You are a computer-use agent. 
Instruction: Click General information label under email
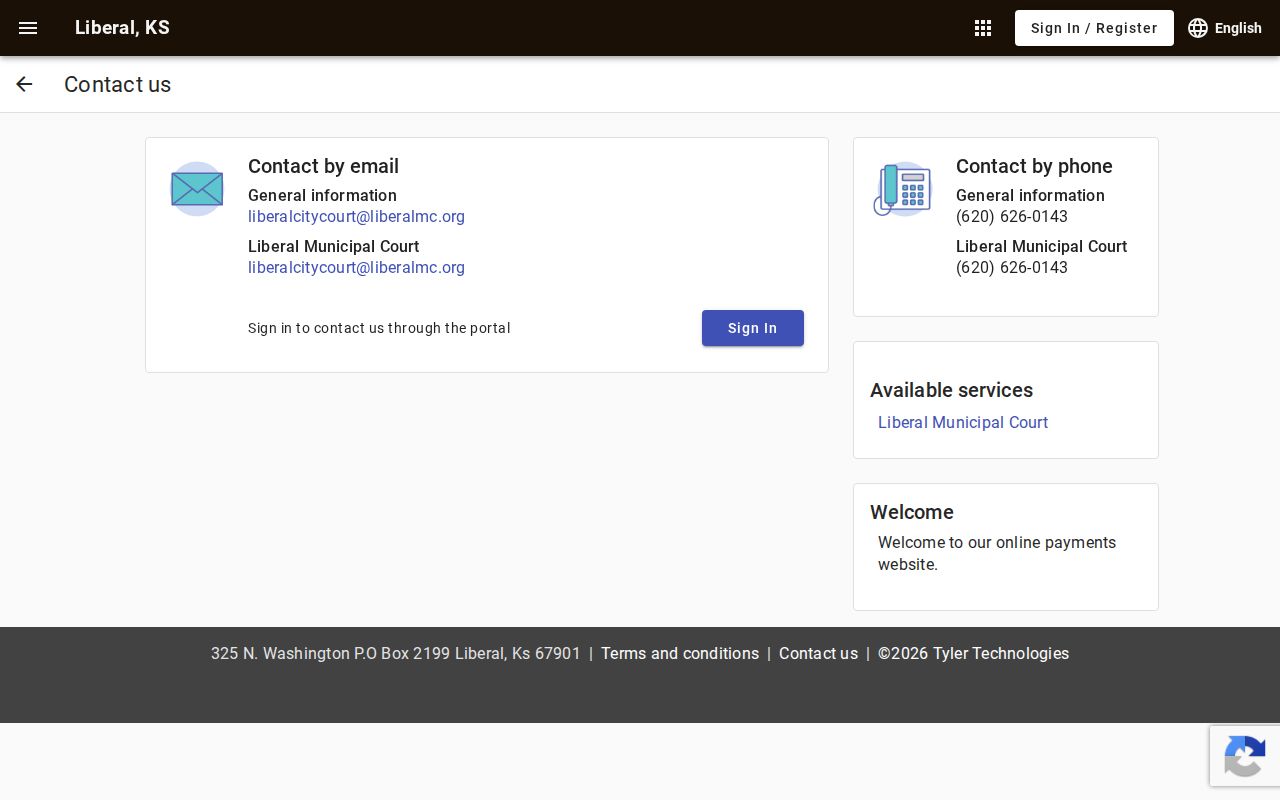pyautogui.click(x=322, y=196)
